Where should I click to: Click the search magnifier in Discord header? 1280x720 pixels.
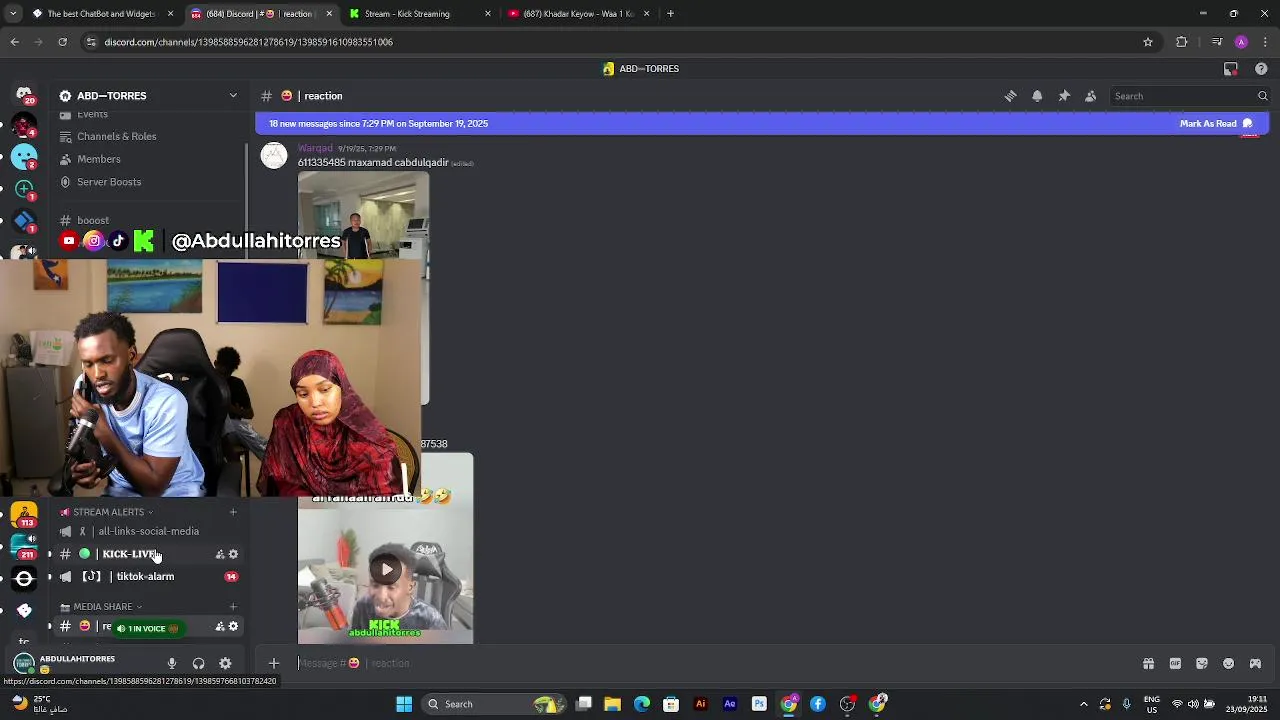tap(1262, 96)
